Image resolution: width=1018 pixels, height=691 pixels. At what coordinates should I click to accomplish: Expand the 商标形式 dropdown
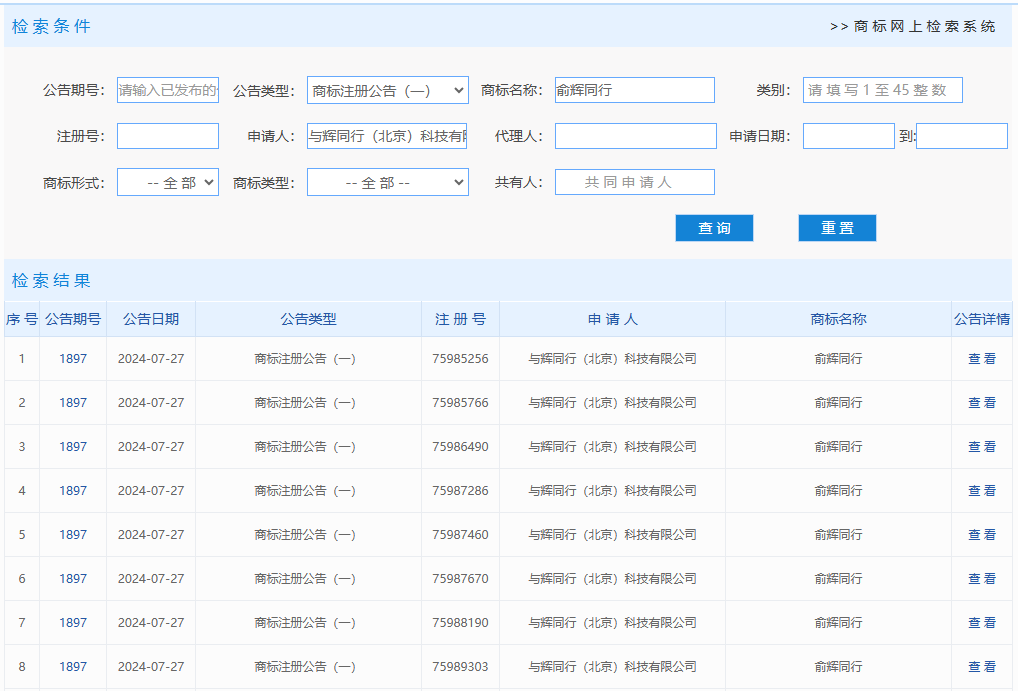pyautogui.click(x=167, y=181)
